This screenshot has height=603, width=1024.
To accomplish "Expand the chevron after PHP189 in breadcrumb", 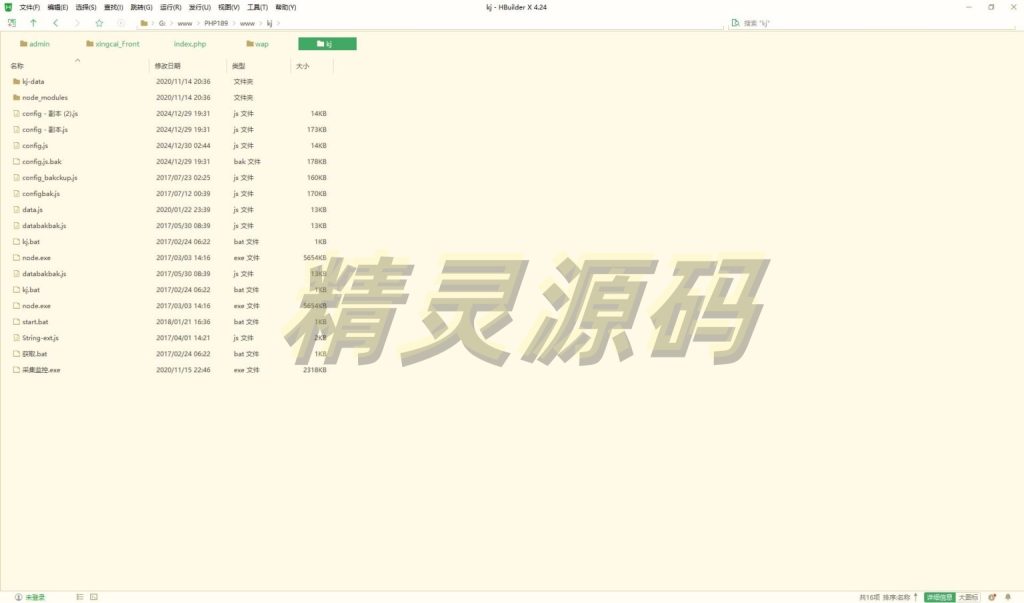I will pyautogui.click(x=234, y=23).
